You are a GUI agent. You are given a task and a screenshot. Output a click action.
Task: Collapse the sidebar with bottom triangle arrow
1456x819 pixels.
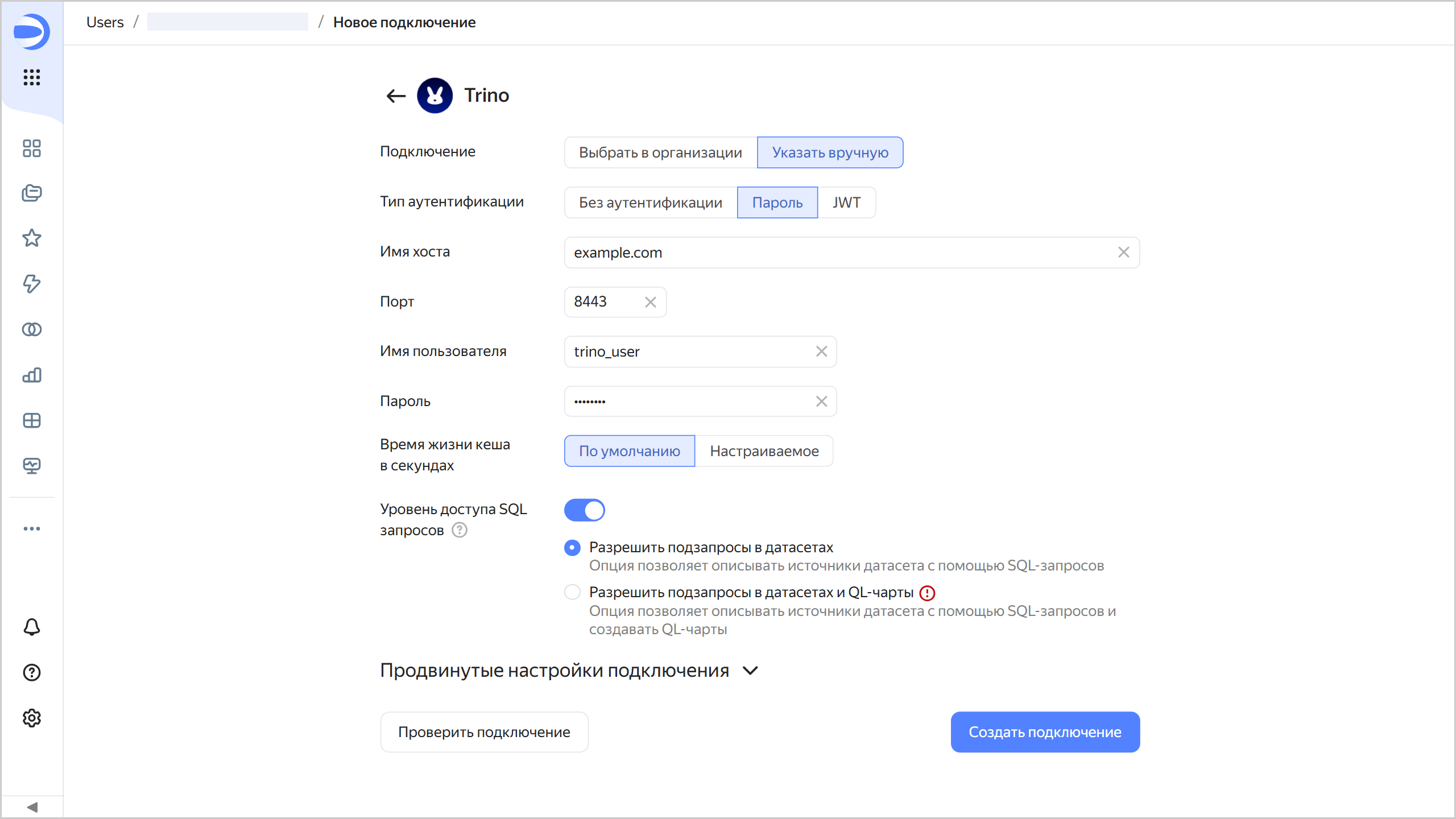click(32, 807)
